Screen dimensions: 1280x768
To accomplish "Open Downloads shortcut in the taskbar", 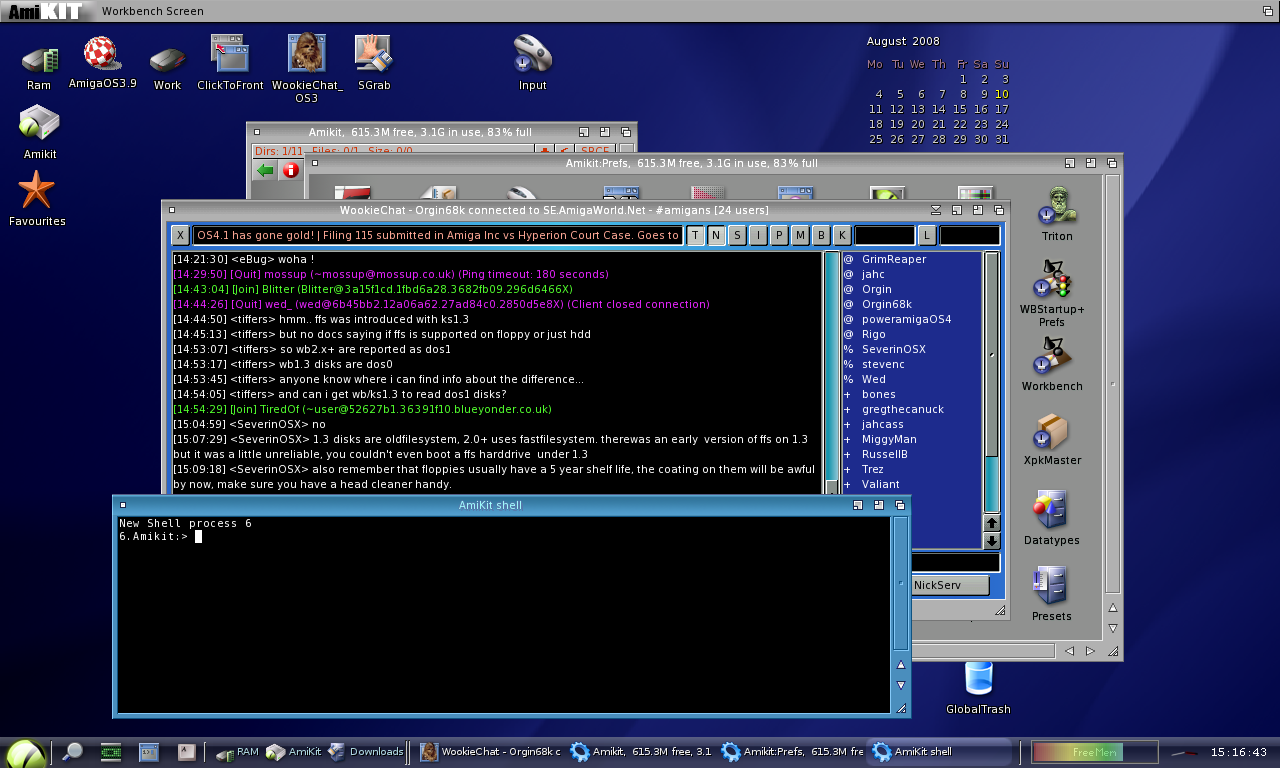I will click(x=365, y=752).
